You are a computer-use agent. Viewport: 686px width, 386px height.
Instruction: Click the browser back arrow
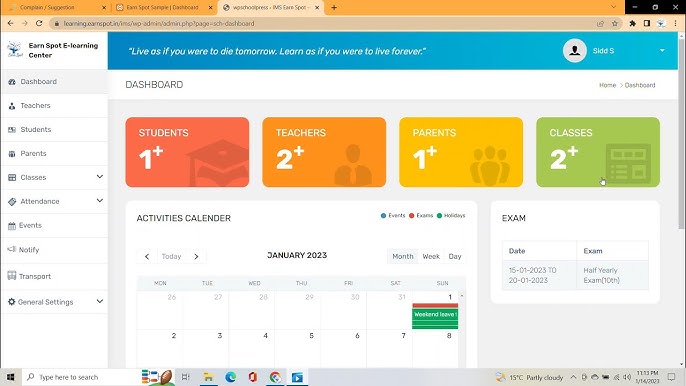click(x=10, y=23)
